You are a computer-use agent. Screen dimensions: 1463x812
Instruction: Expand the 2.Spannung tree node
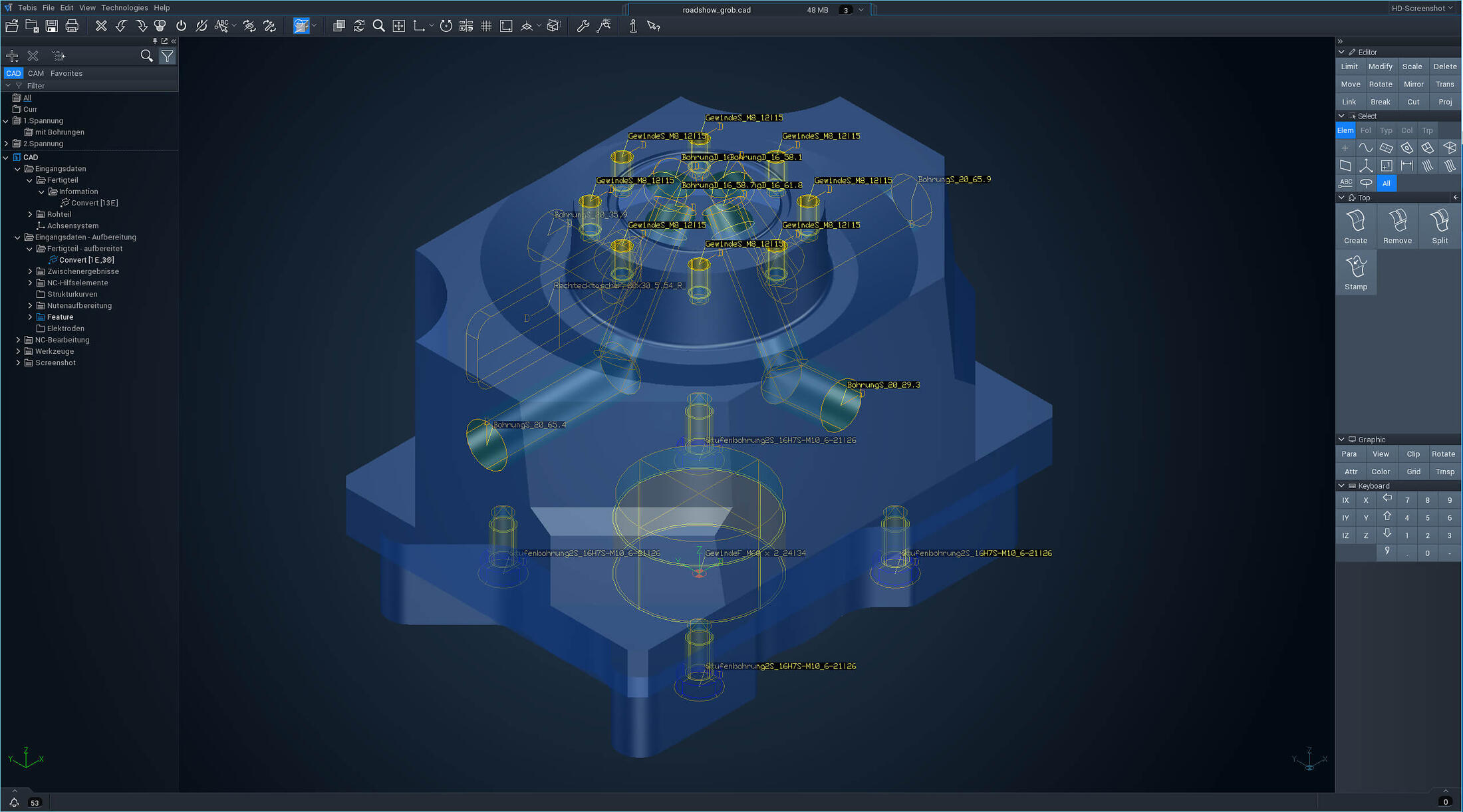[x=7, y=144]
